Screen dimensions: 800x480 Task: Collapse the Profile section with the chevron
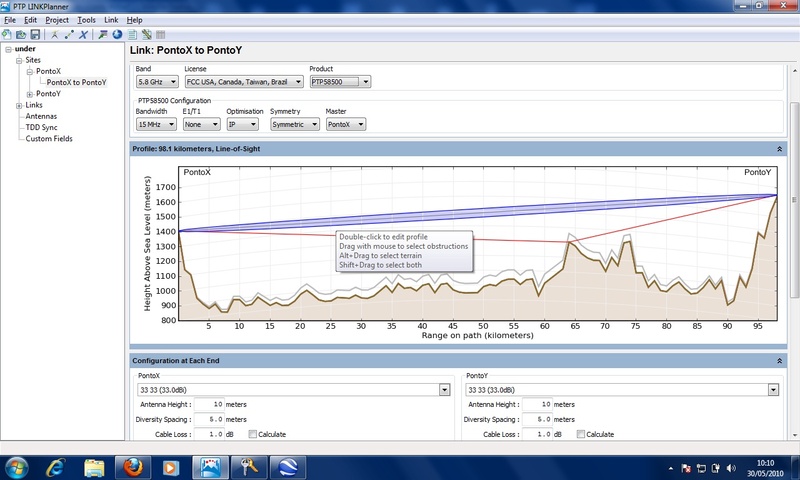point(778,148)
